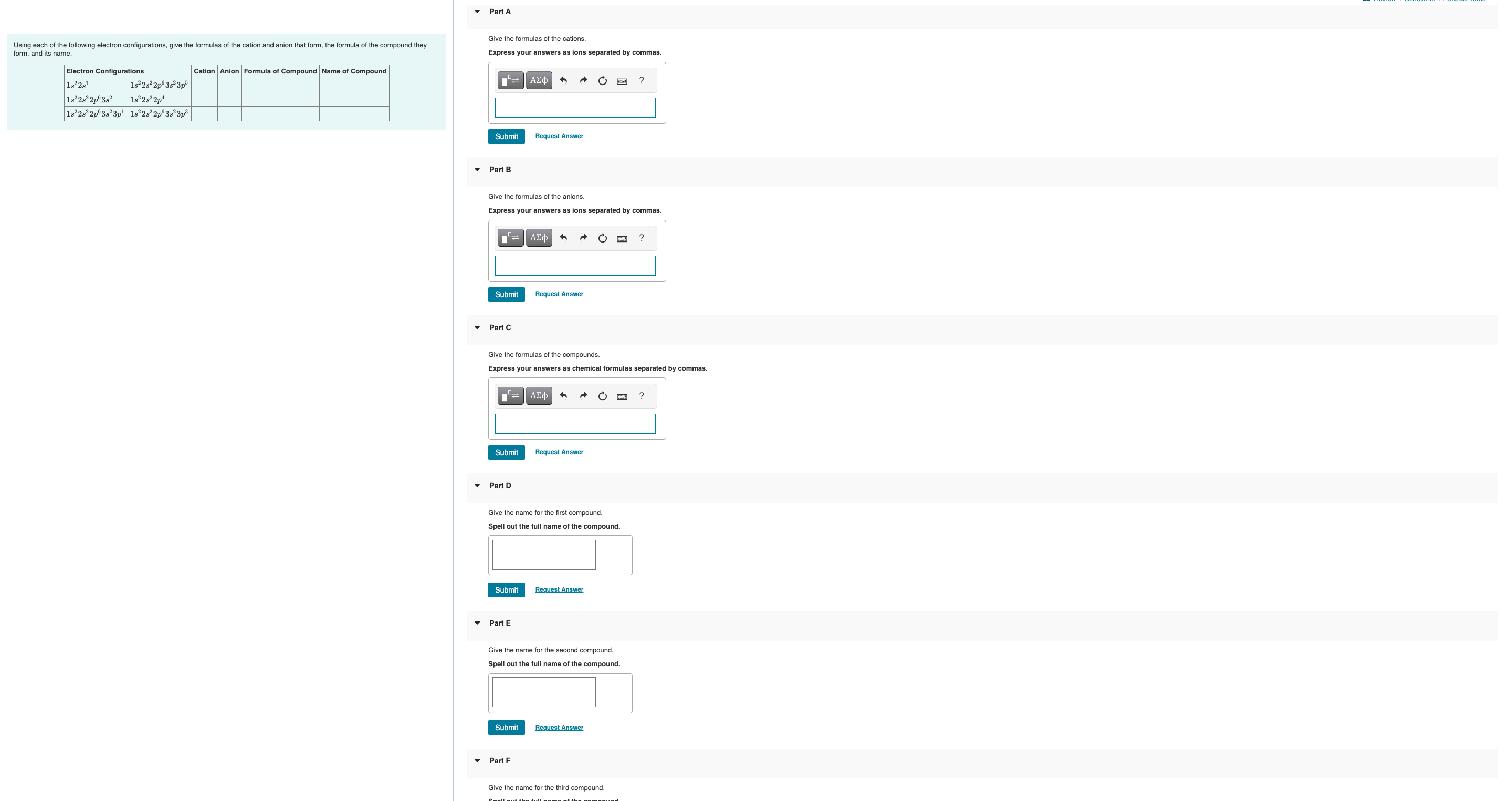The height and width of the screenshot is (801, 1512).
Task: Click the Part A cations input field
Action: point(575,108)
